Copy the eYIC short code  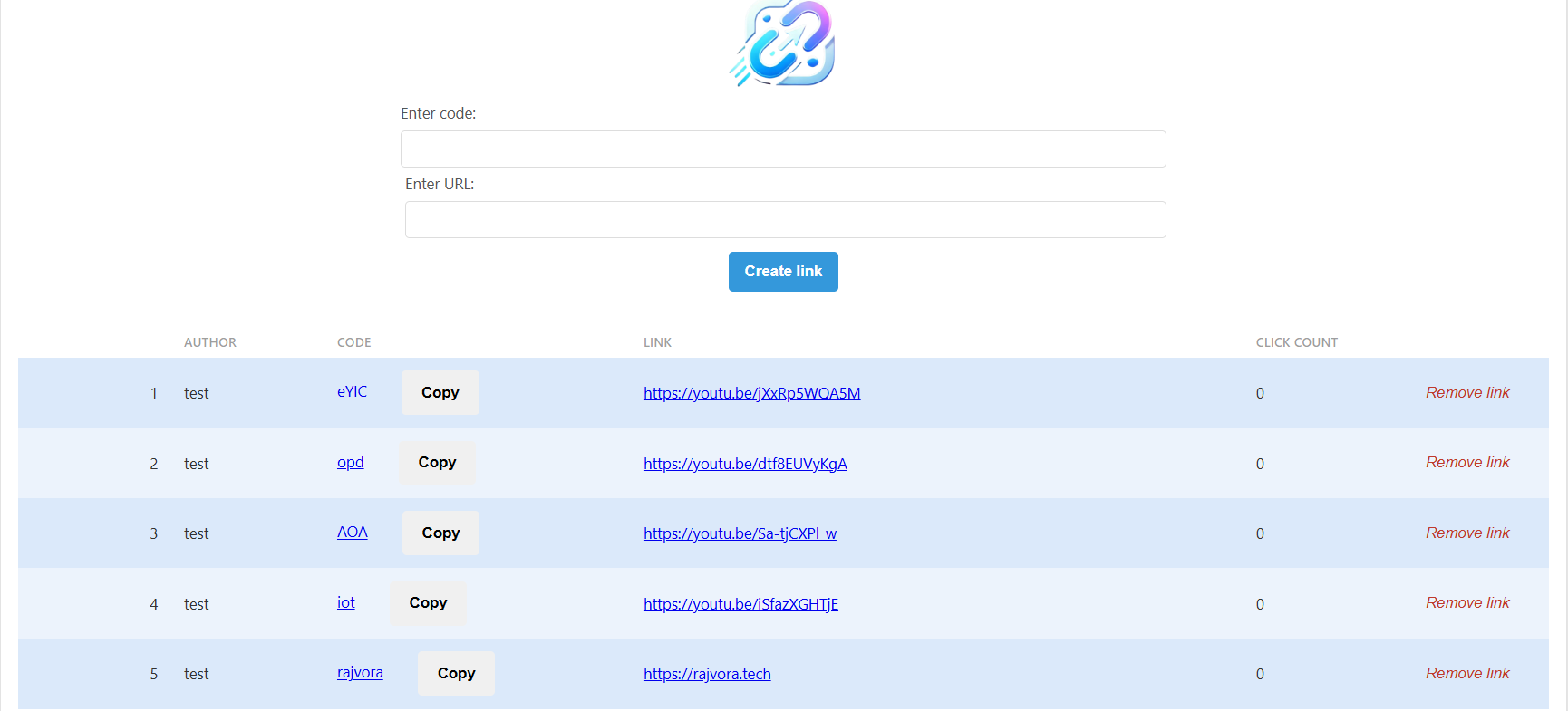pos(440,392)
